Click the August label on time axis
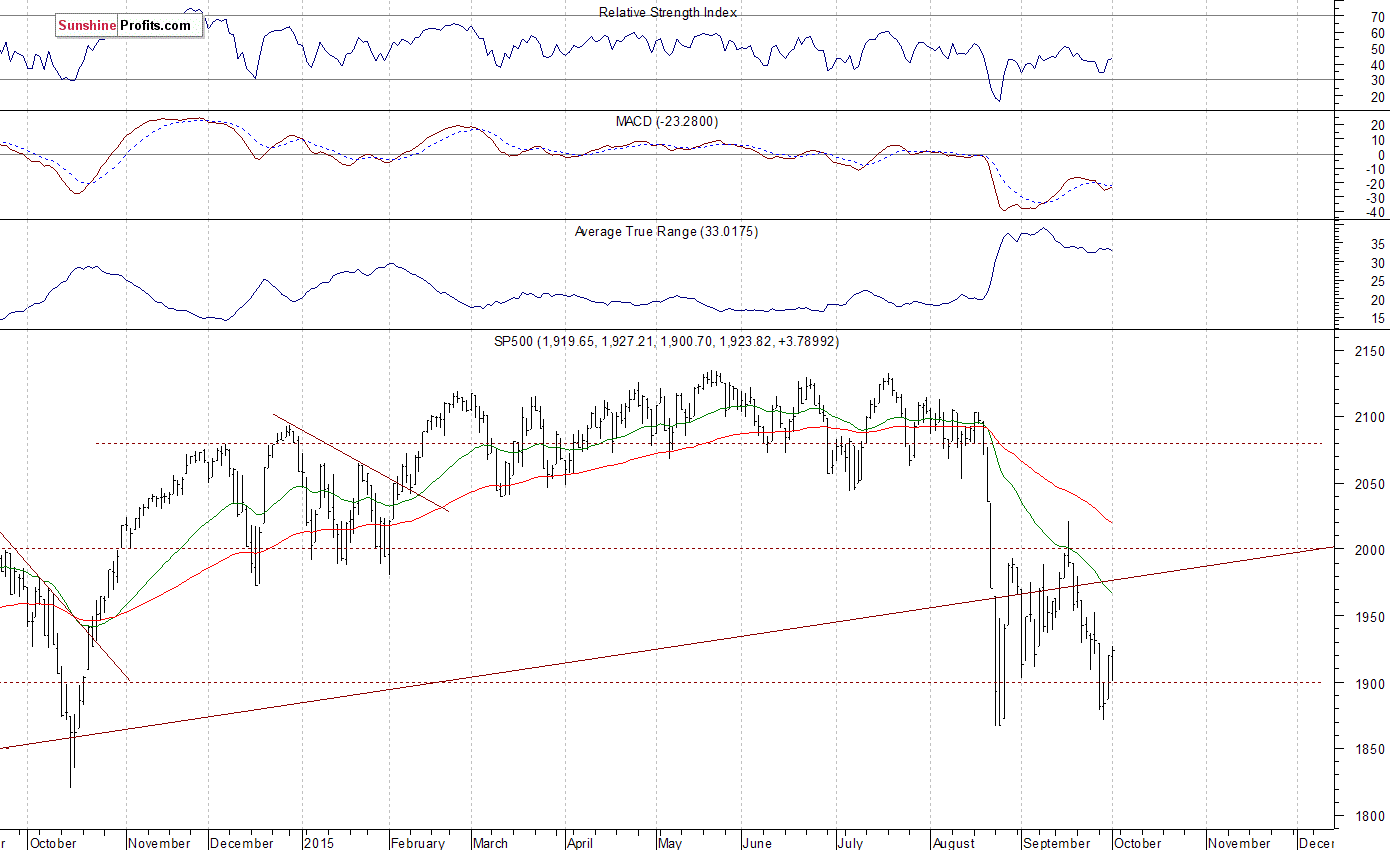 click(953, 843)
